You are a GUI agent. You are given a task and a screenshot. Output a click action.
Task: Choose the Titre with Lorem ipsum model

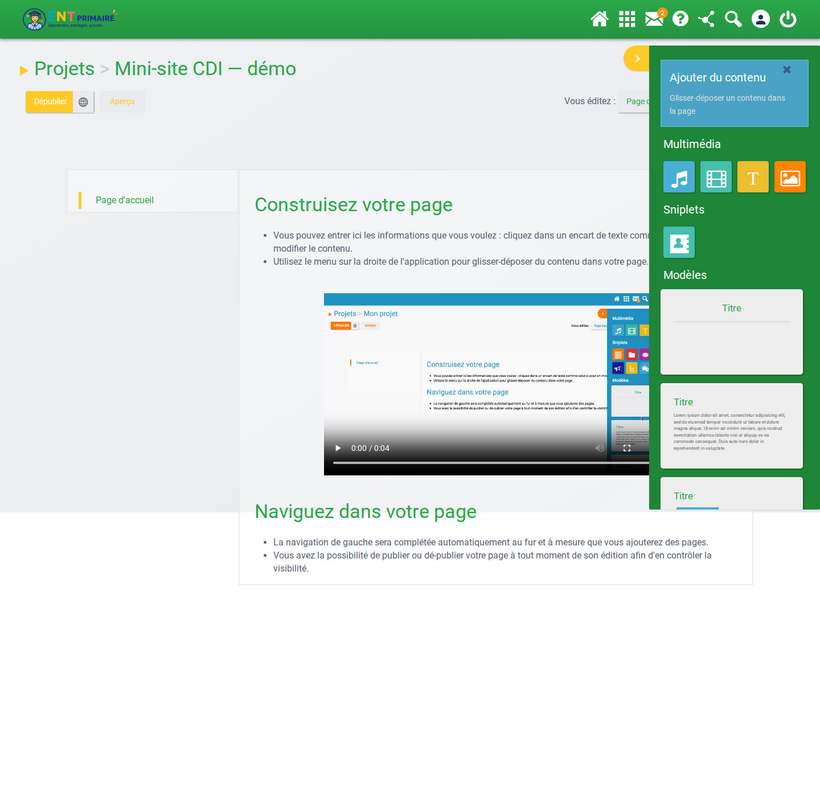(731, 426)
